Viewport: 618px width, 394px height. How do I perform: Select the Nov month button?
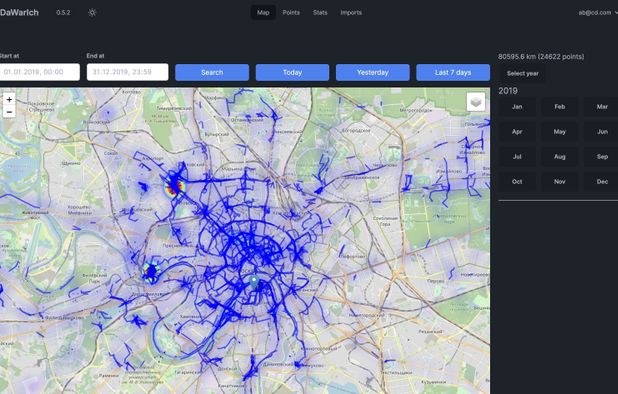[x=560, y=182]
